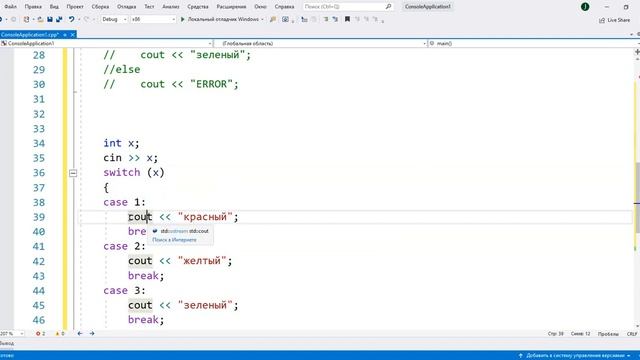This screenshot has height=360, width=640.
Task: Open the Правка menu
Action: pos(33,7)
